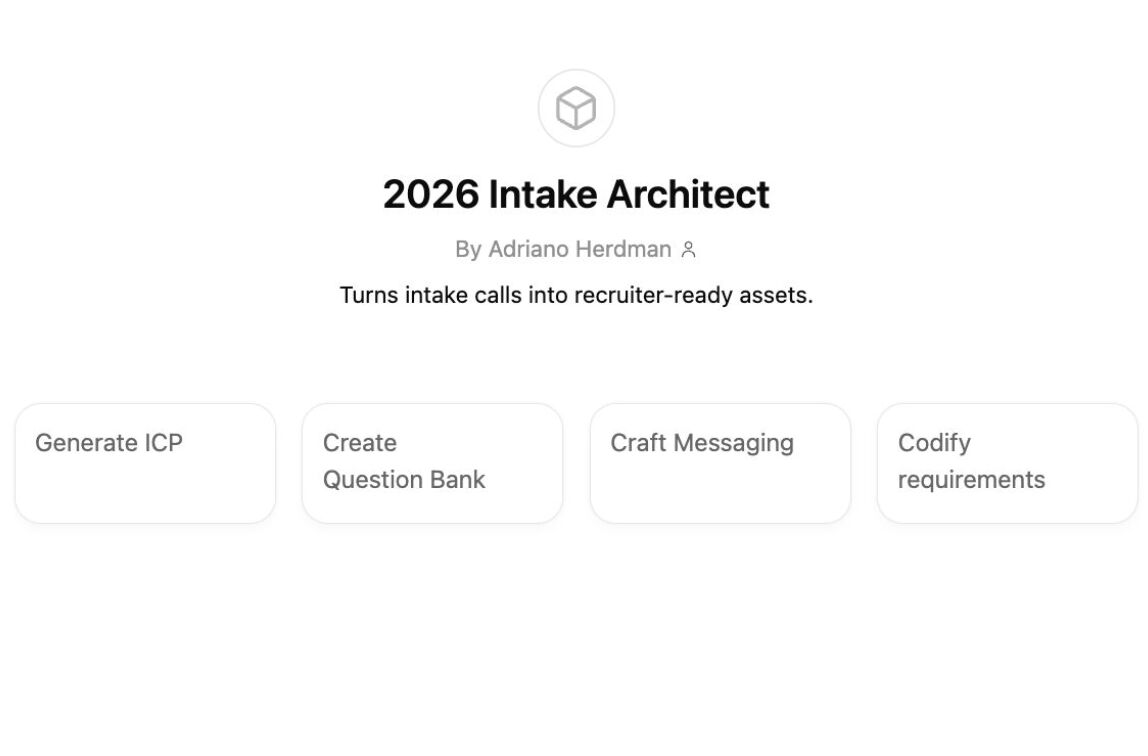Click the cube logo icon
This screenshot has width=1148, height=756.
tap(576, 108)
